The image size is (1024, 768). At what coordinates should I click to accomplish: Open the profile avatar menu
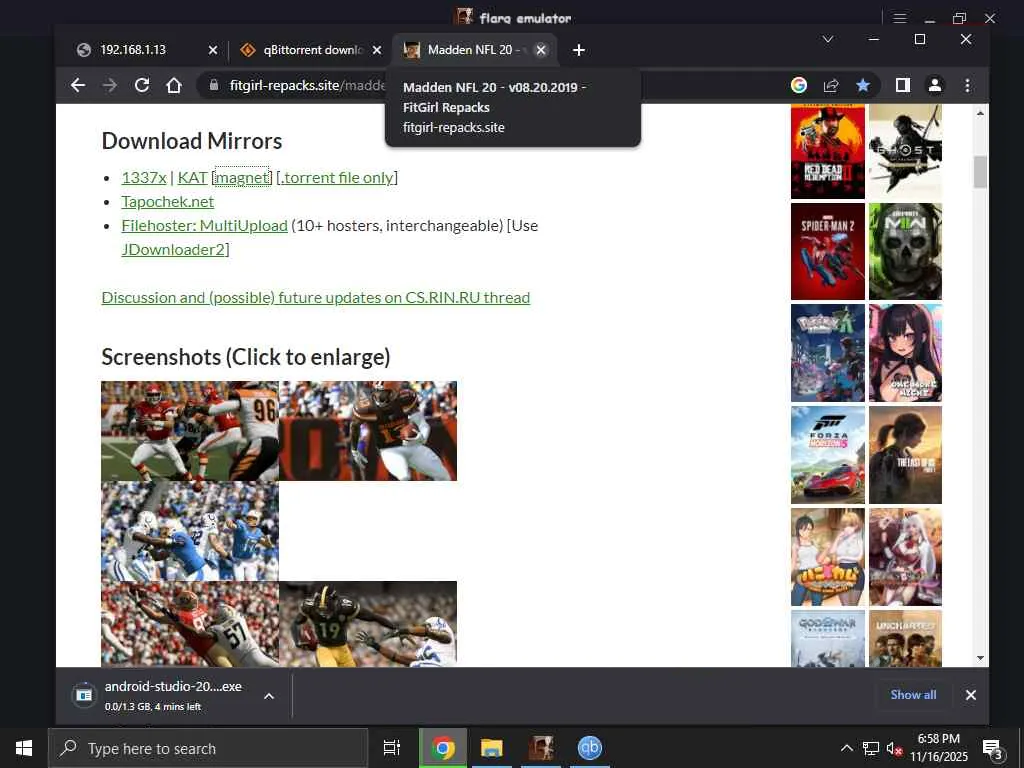pyautogui.click(x=935, y=85)
